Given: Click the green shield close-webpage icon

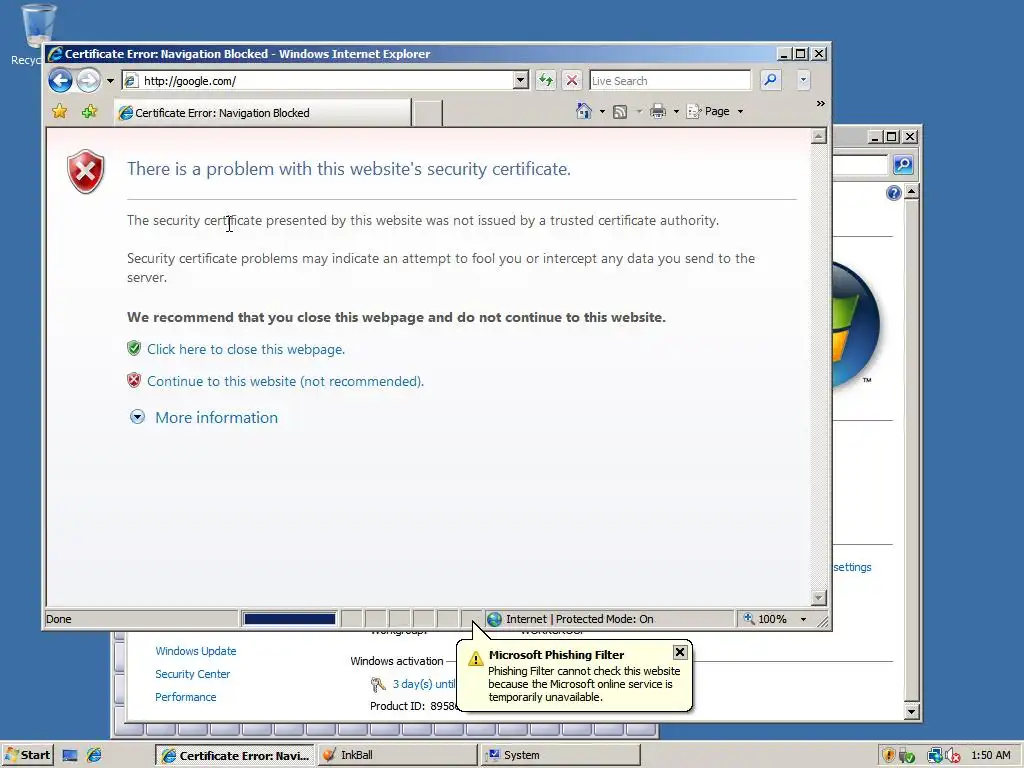Looking at the screenshot, I should tap(134, 348).
